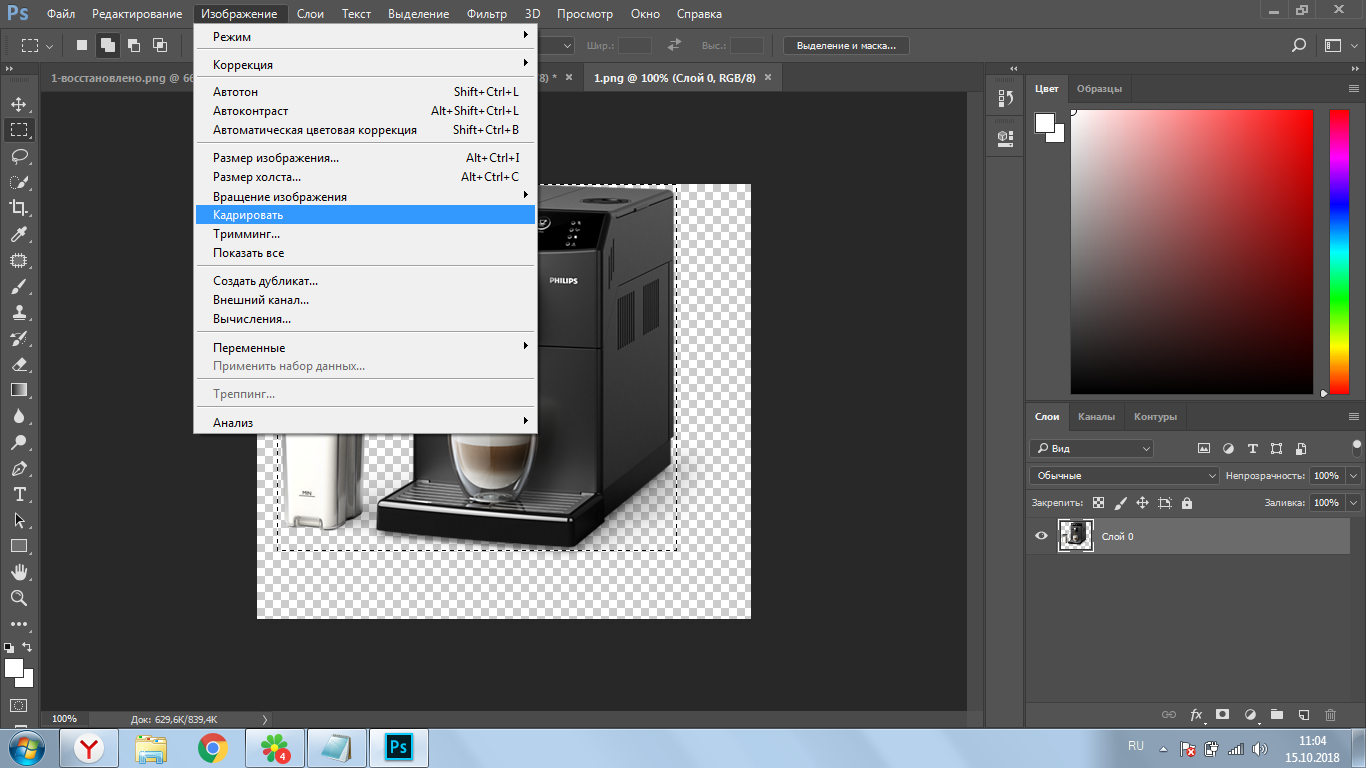The width and height of the screenshot is (1366, 768).
Task: Adjust the hue slider strip
Action: [1338, 251]
